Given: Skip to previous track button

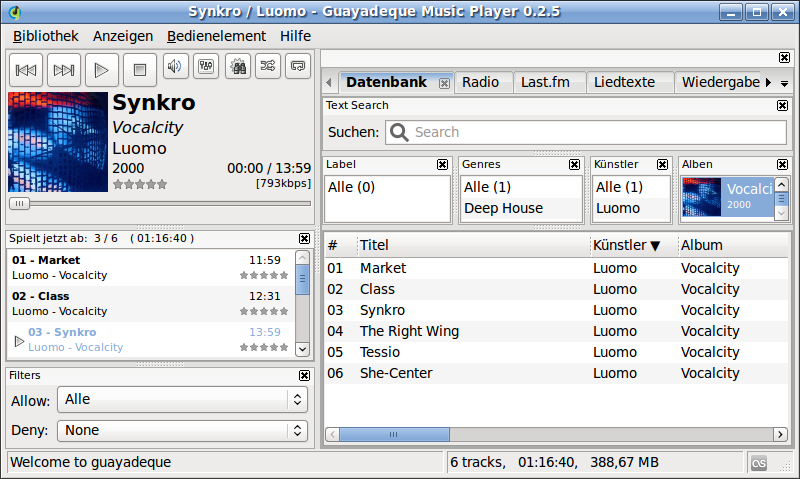Looking at the screenshot, I should coord(26,70).
